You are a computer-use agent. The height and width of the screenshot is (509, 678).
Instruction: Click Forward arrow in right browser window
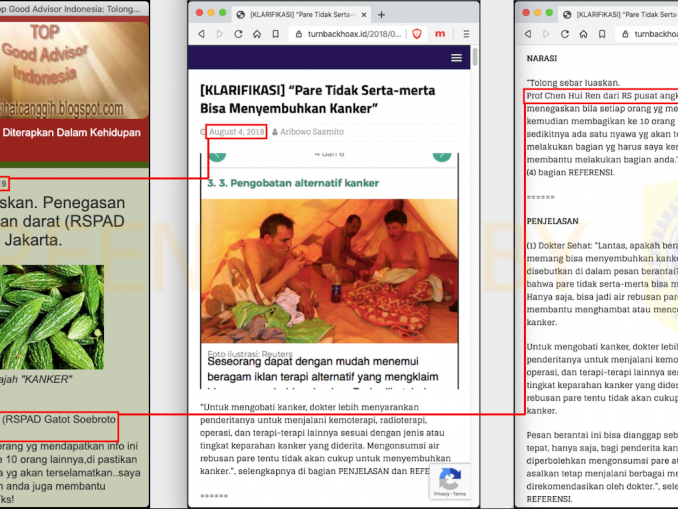[546, 34]
